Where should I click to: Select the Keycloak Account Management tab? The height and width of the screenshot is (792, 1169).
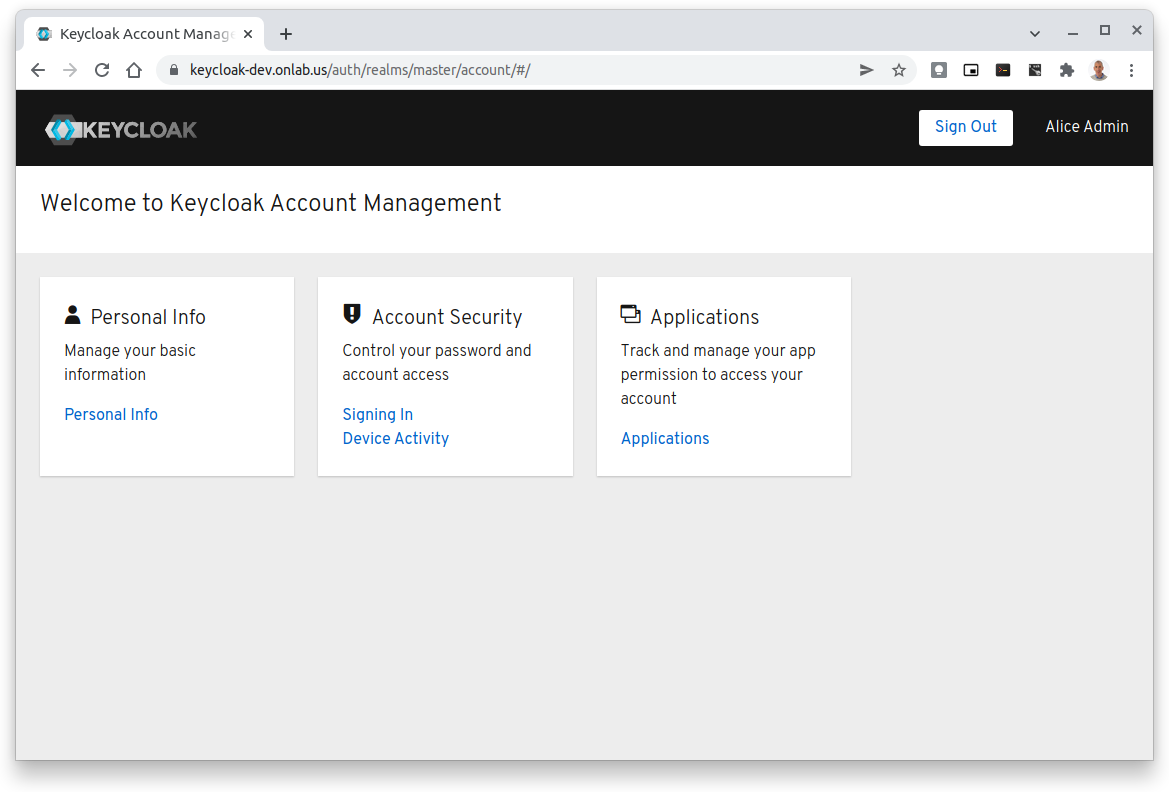pos(140,34)
